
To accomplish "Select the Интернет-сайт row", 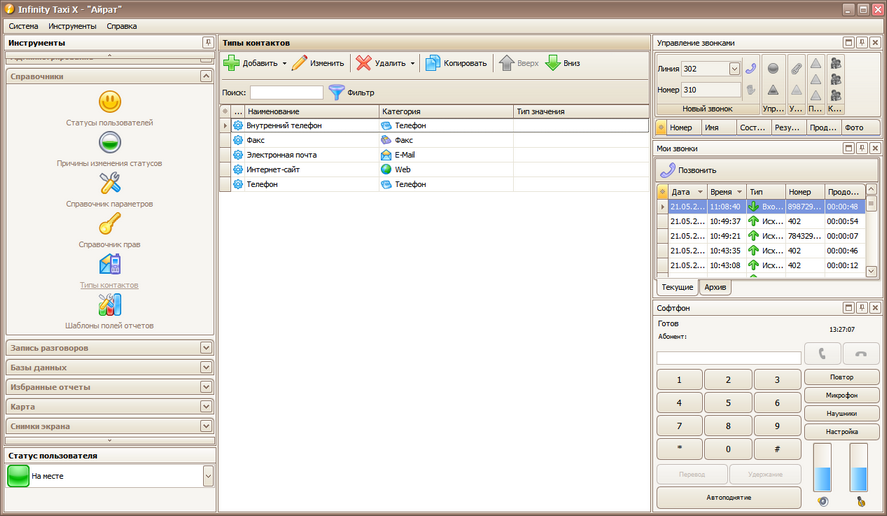I will [x=434, y=169].
